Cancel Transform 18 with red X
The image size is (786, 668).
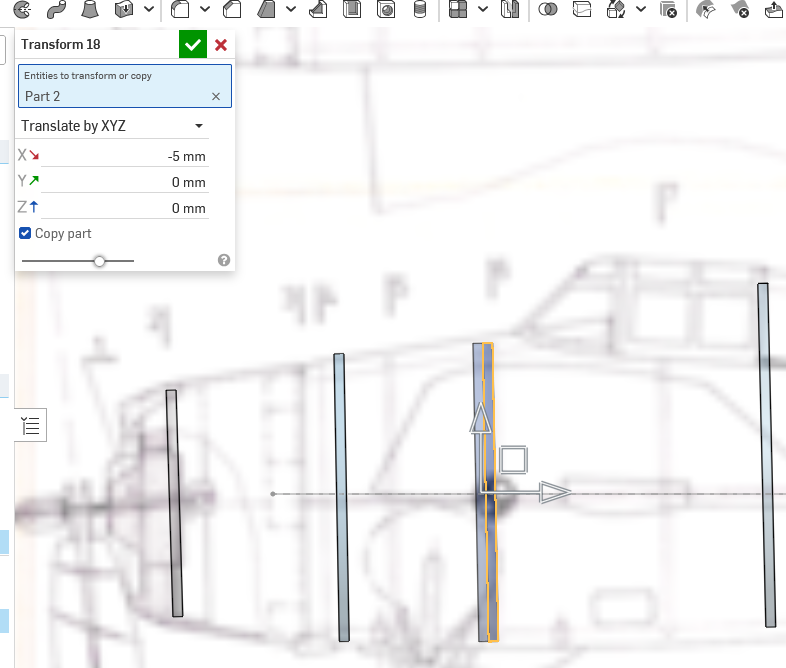click(221, 45)
